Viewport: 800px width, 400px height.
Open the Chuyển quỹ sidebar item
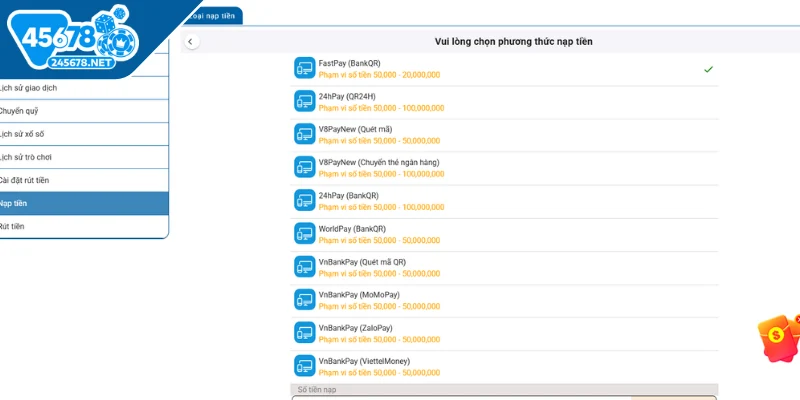pos(84,111)
